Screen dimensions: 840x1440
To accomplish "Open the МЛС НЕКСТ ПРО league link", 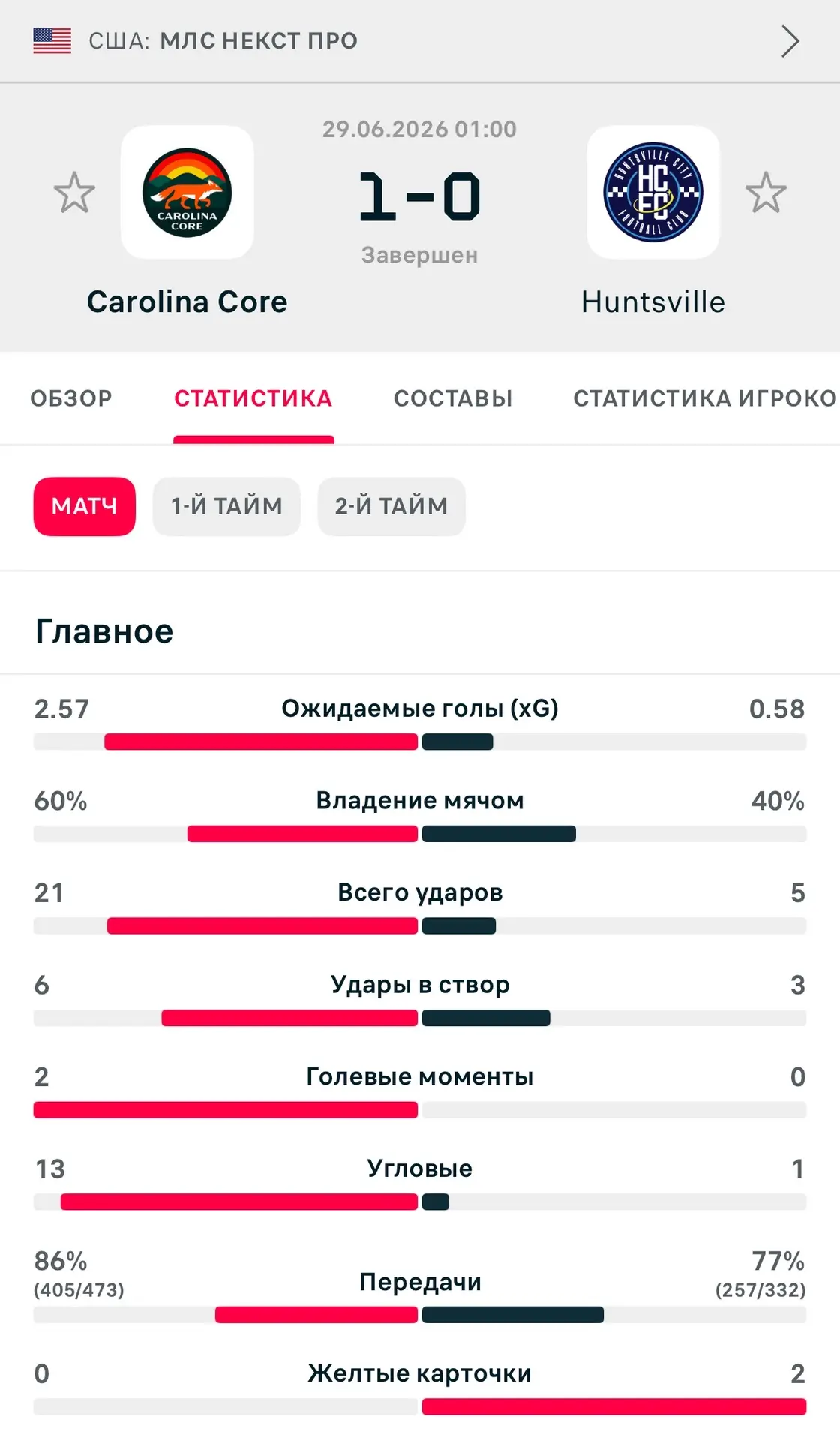I will 259,40.
